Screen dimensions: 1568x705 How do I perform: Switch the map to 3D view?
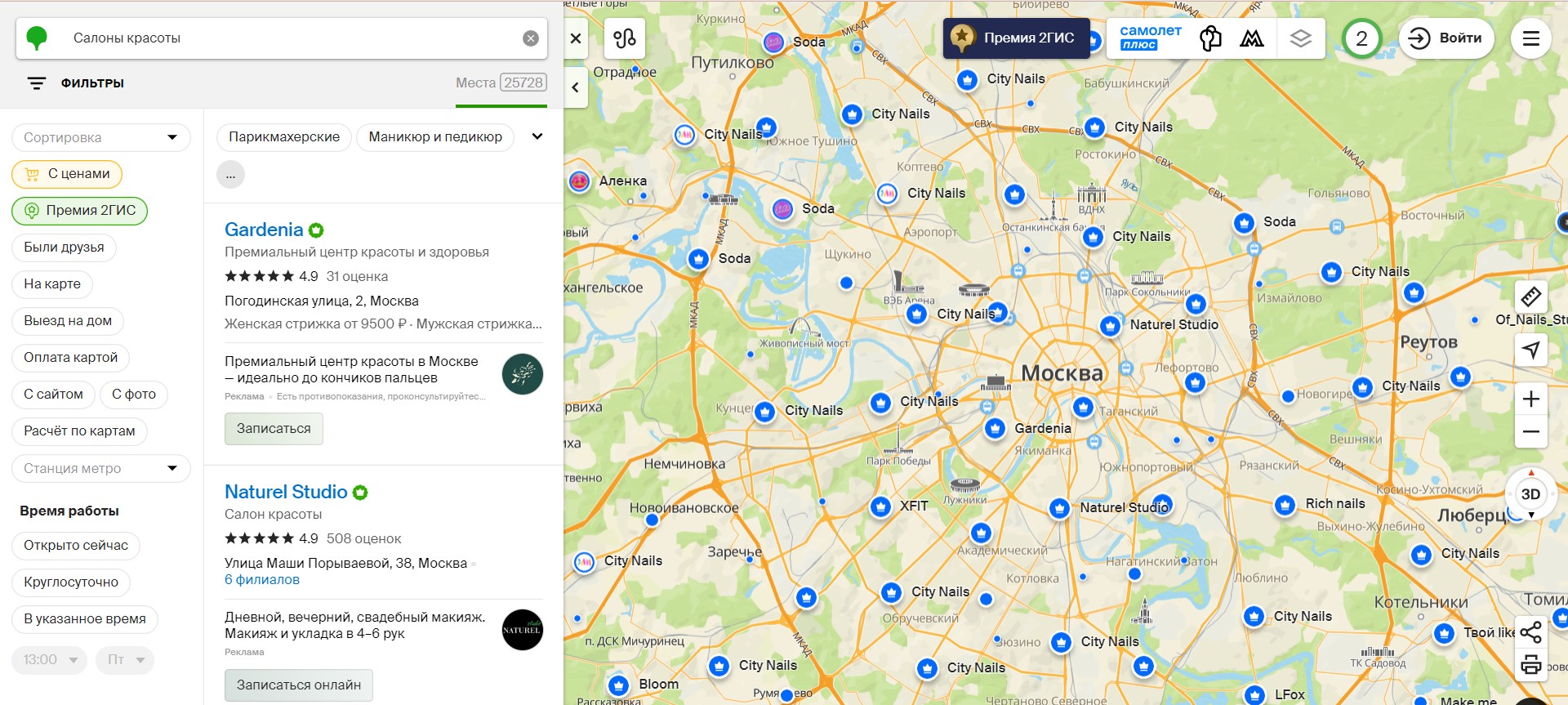[1531, 494]
